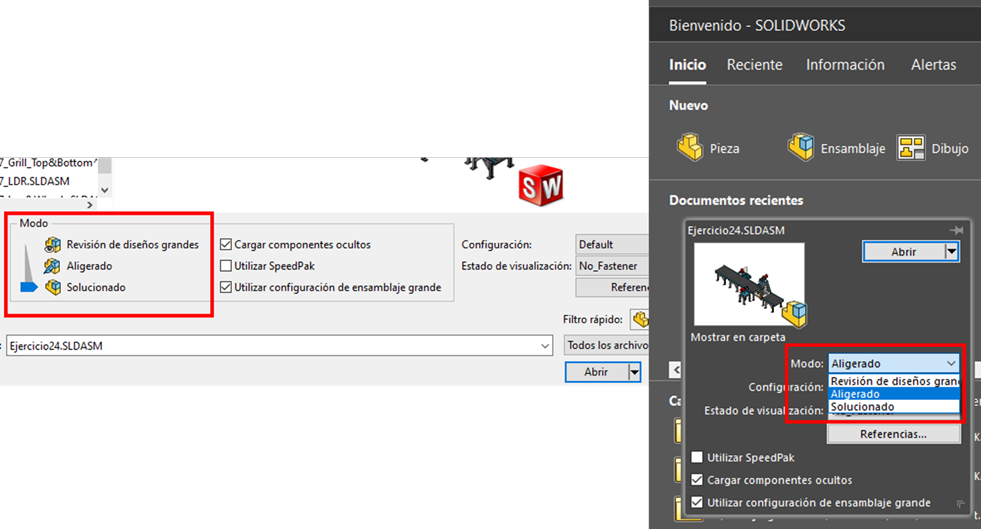Select the Revisión de diseños grandes mode icon
The image size is (981, 529).
pos(53,244)
